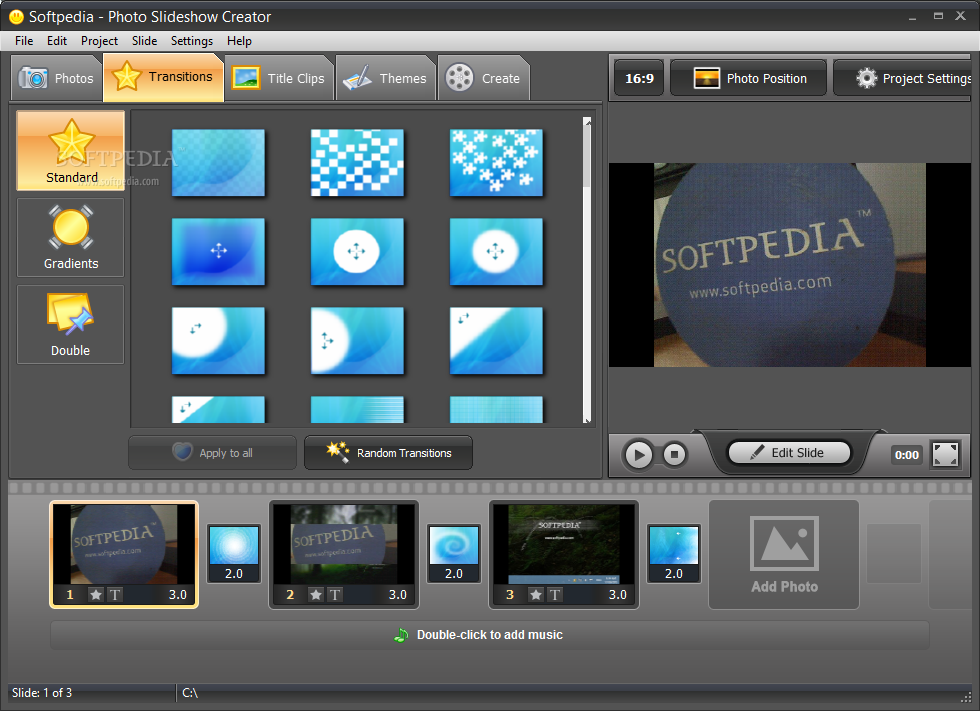Select slide 1 thumbnail in timeline
Image resolution: width=980 pixels, height=711 pixels.
(124, 554)
